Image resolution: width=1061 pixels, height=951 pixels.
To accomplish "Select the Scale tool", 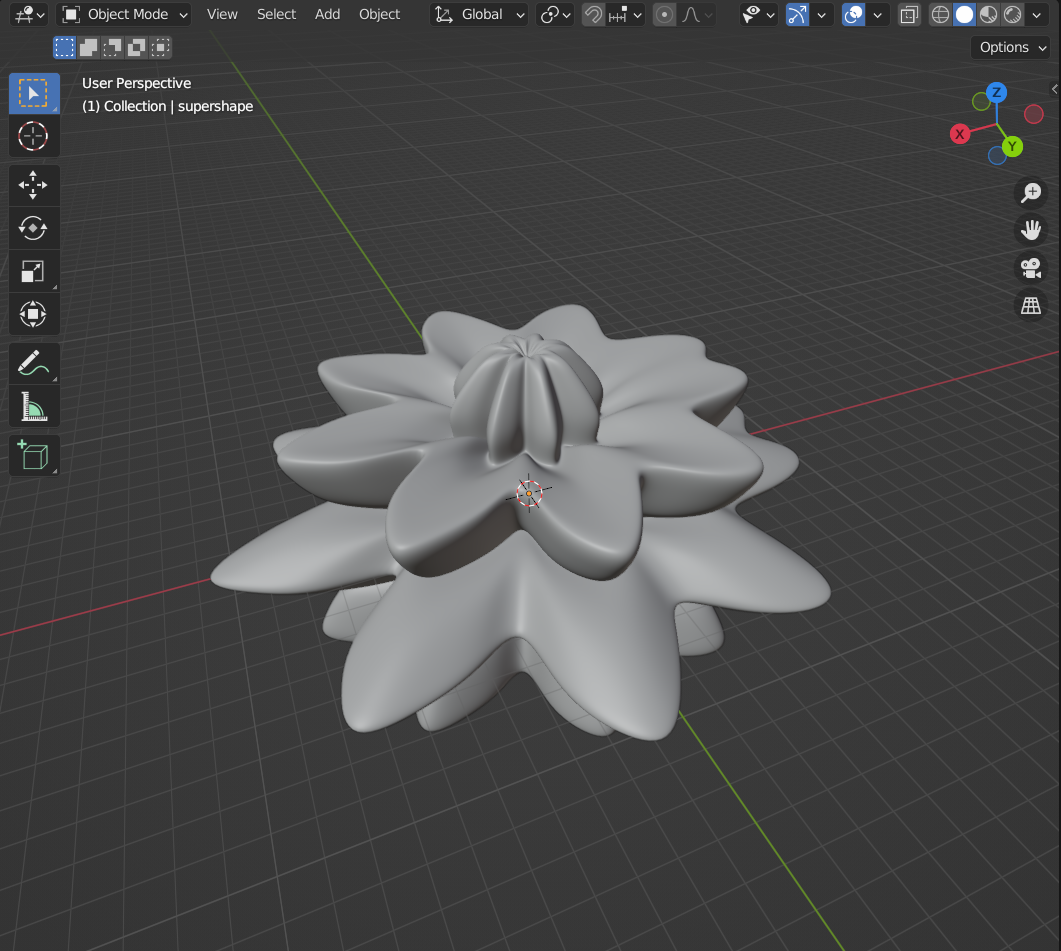I will [x=34, y=271].
